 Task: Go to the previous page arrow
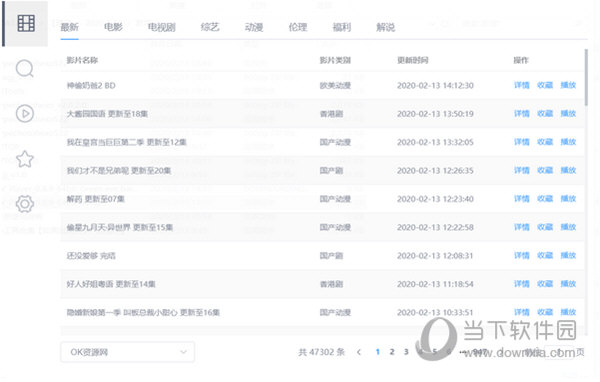(x=359, y=352)
